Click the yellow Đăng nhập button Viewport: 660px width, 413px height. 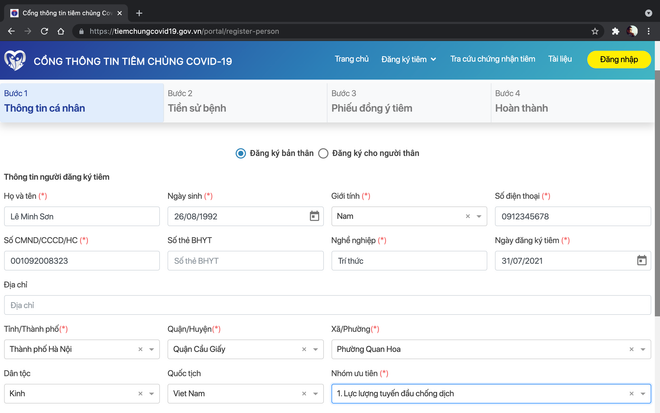618,60
